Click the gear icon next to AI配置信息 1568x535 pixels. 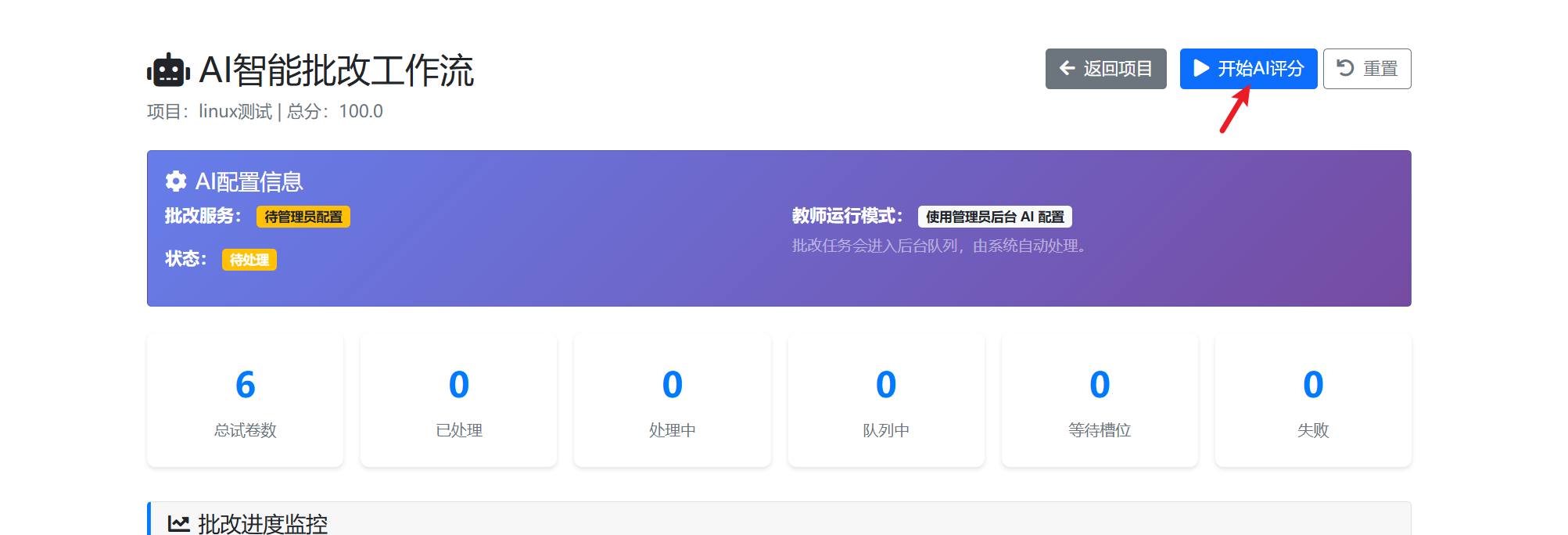[176, 181]
